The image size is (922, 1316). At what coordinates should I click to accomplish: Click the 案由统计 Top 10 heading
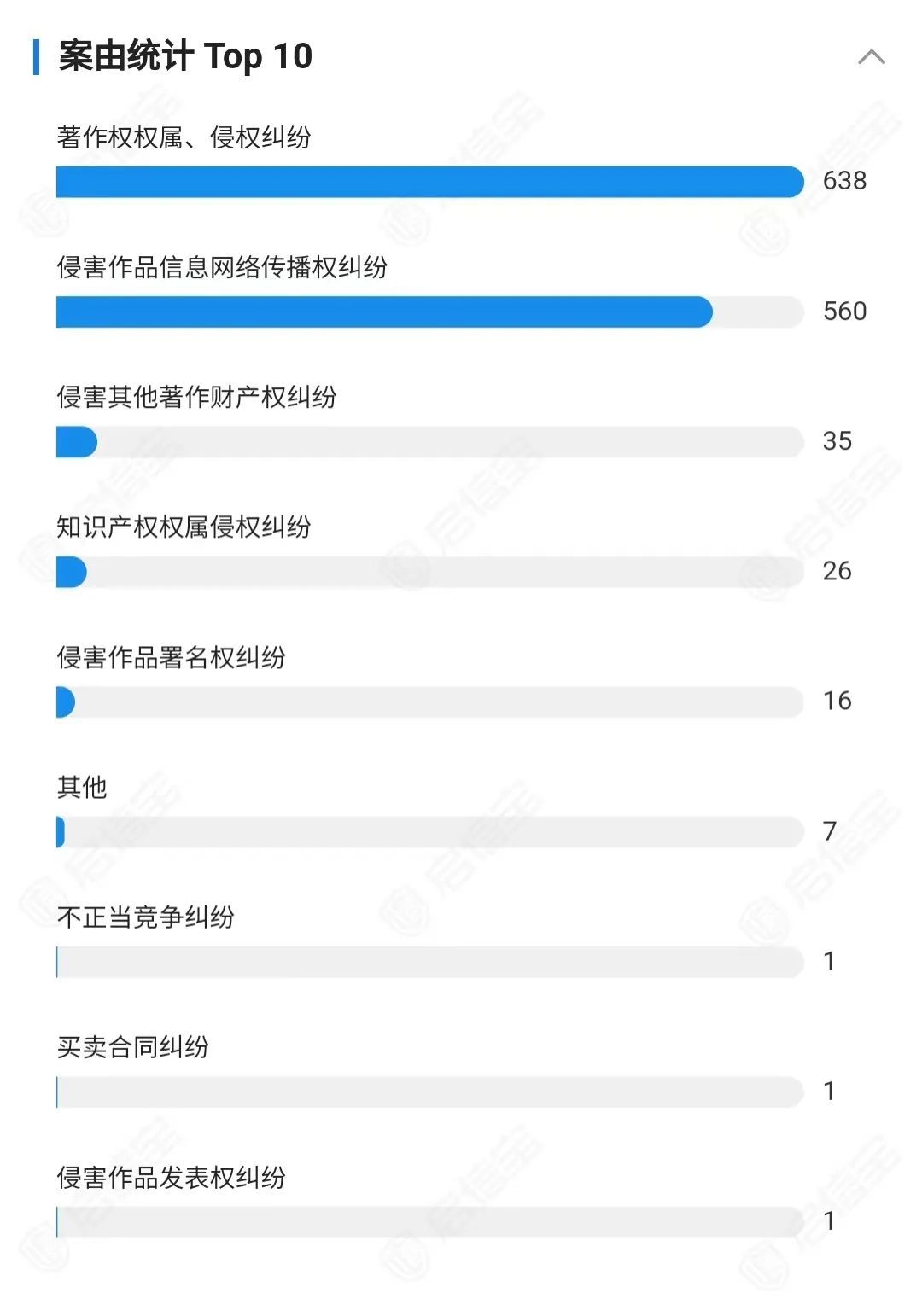(185, 56)
